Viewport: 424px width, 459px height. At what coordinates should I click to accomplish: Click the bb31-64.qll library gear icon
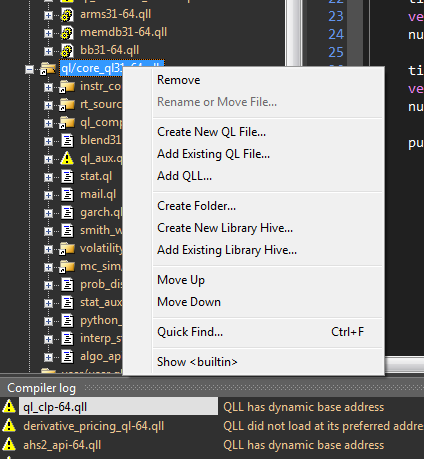click(67, 51)
